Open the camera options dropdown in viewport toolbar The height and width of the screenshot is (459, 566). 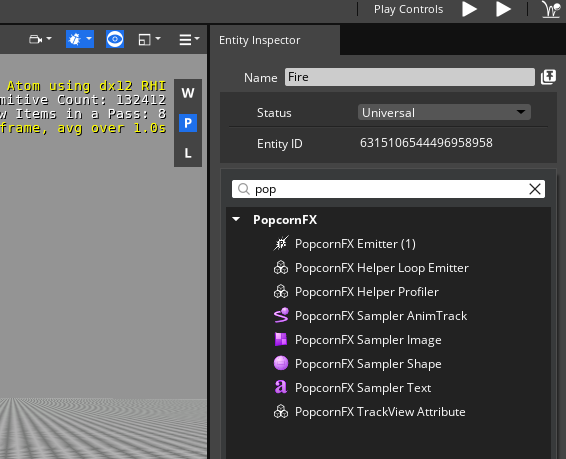click(40, 39)
